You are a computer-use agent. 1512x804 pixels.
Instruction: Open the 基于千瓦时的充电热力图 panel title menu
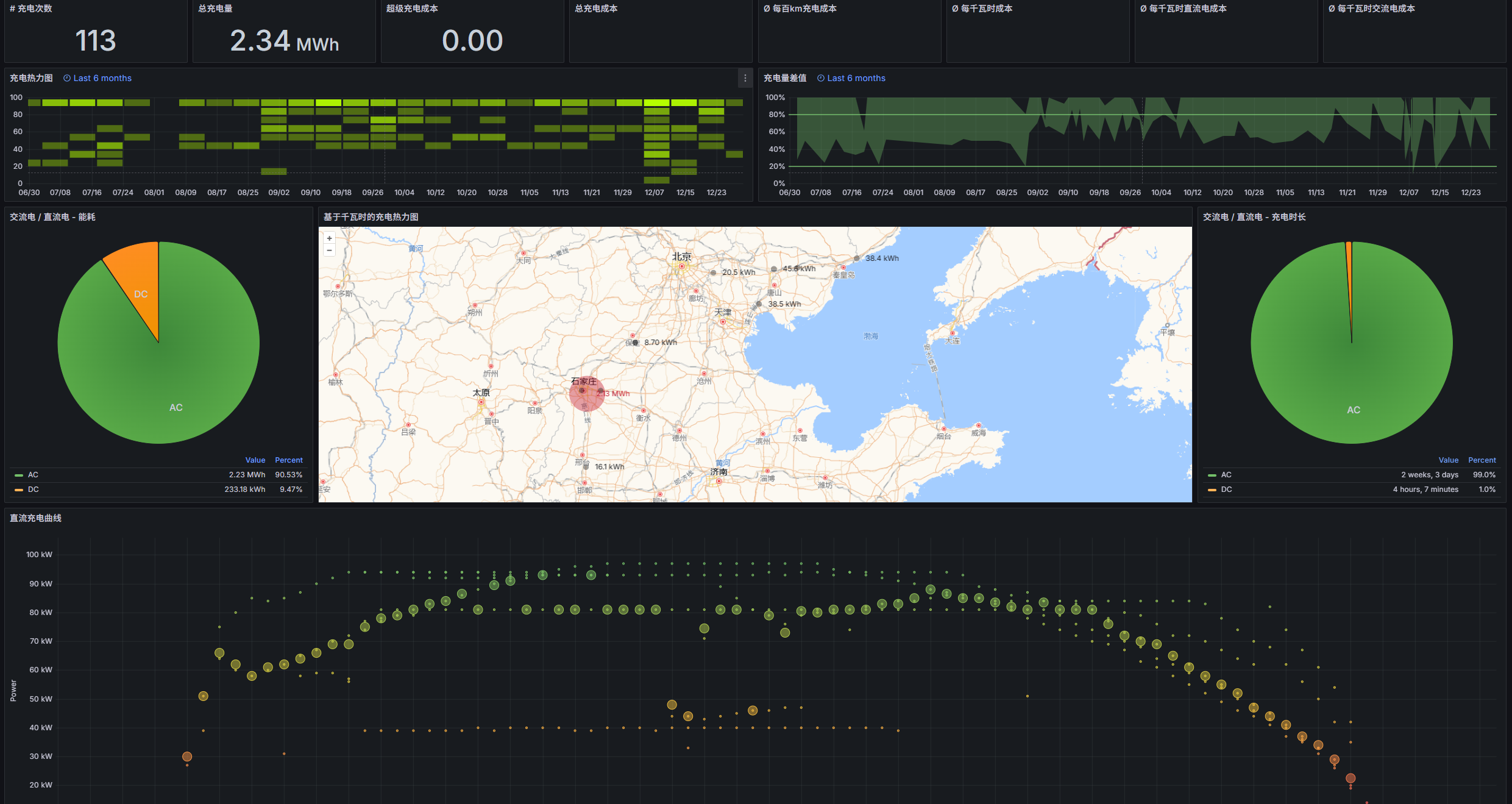(371, 217)
